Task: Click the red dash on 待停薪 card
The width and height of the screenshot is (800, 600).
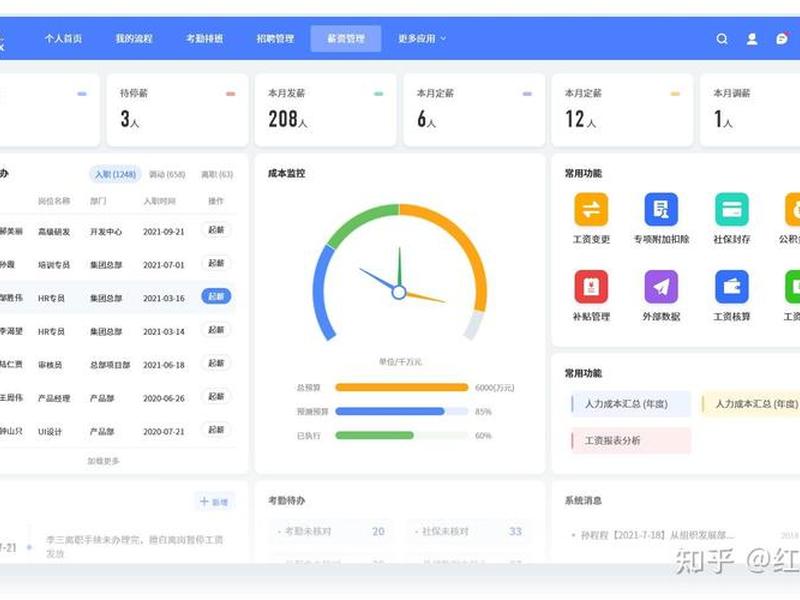Action: click(x=231, y=94)
